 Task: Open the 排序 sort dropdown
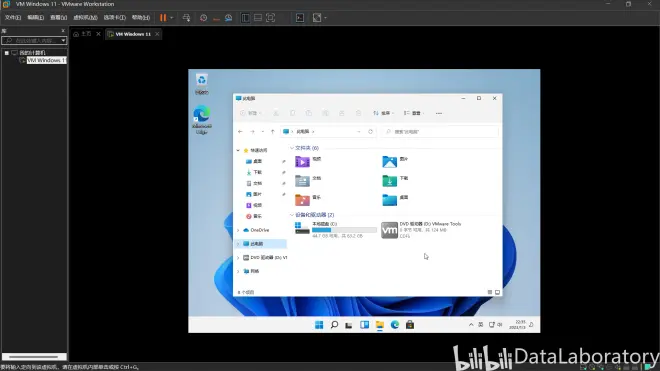[383, 113]
